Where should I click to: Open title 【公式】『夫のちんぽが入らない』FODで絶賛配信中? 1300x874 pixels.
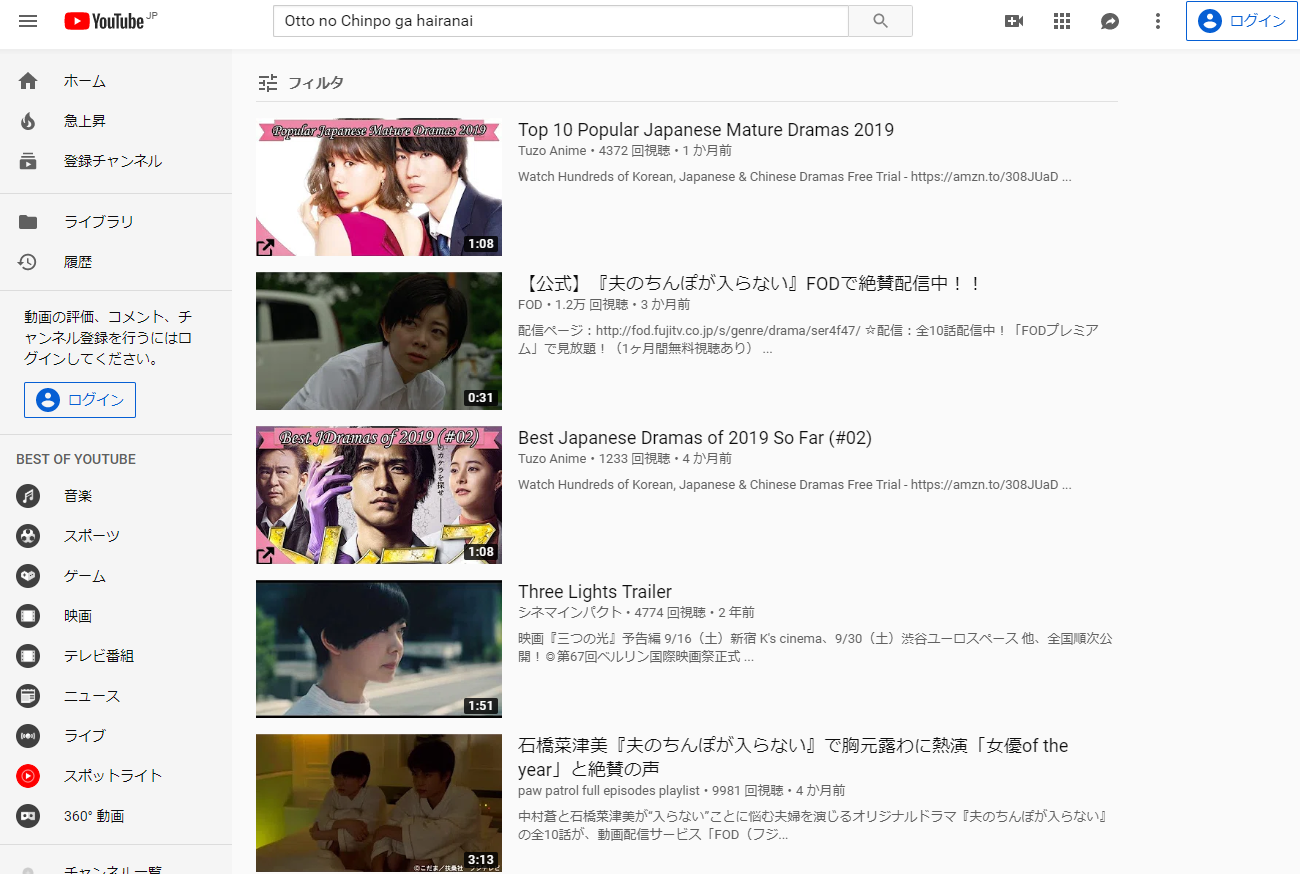pos(750,284)
